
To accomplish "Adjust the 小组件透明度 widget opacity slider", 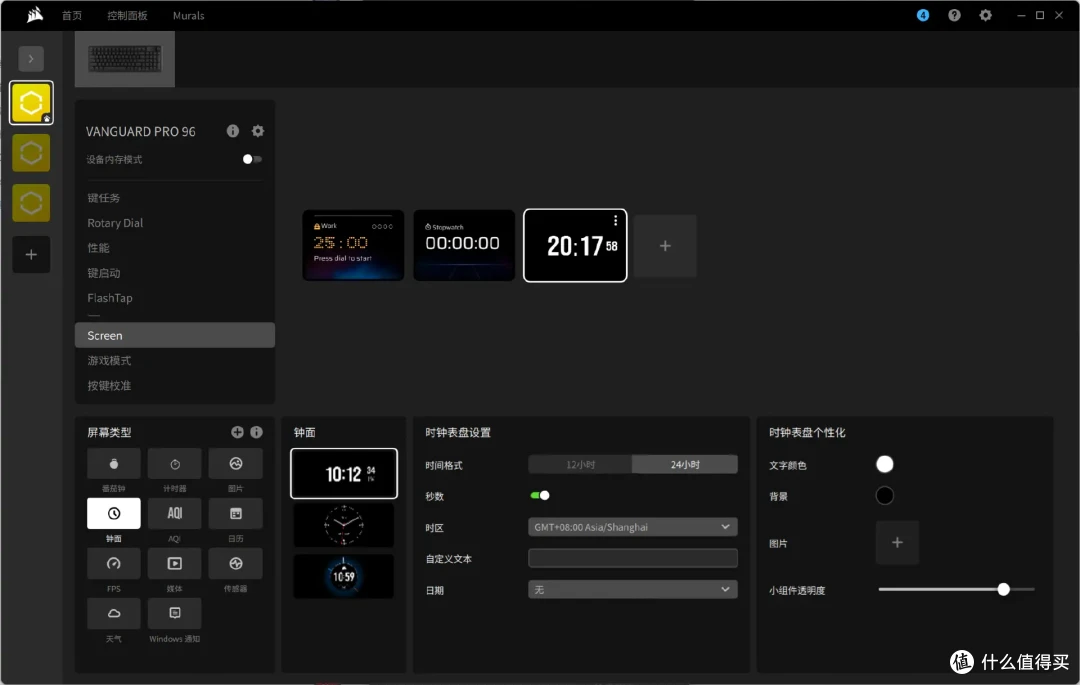I will click(1004, 589).
